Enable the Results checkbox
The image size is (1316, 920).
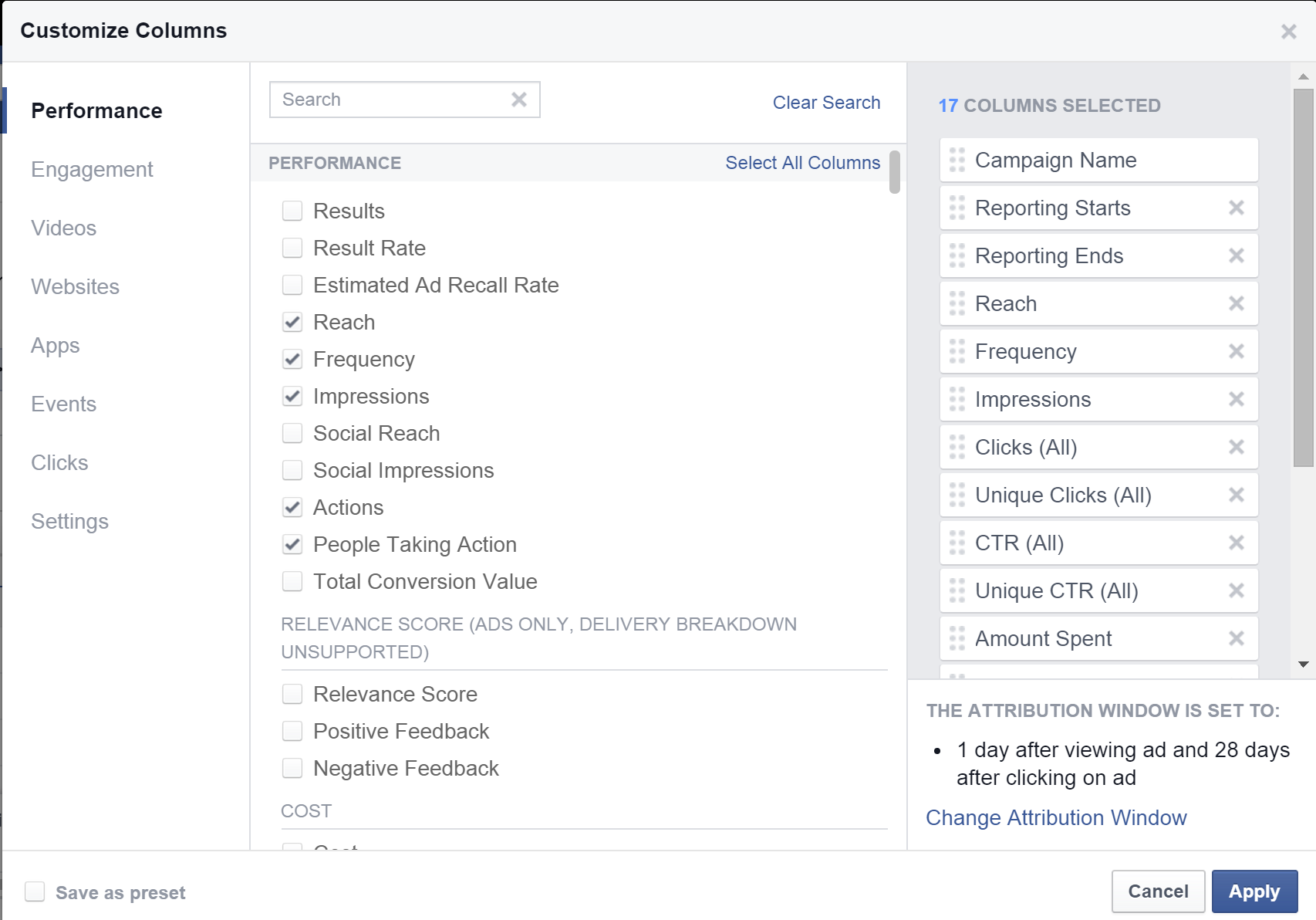click(292, 210)
